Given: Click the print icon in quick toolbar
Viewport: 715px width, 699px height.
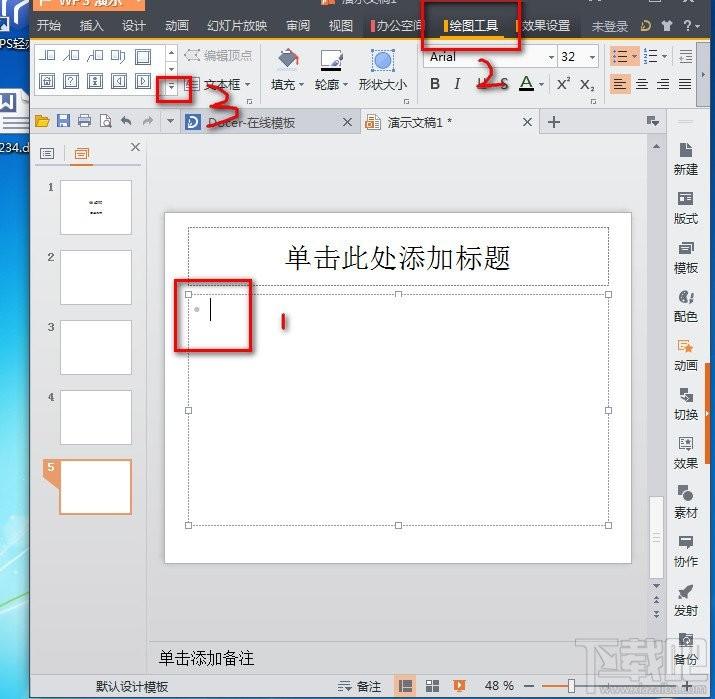Looking at the screenshot, I should coord(84,121).
